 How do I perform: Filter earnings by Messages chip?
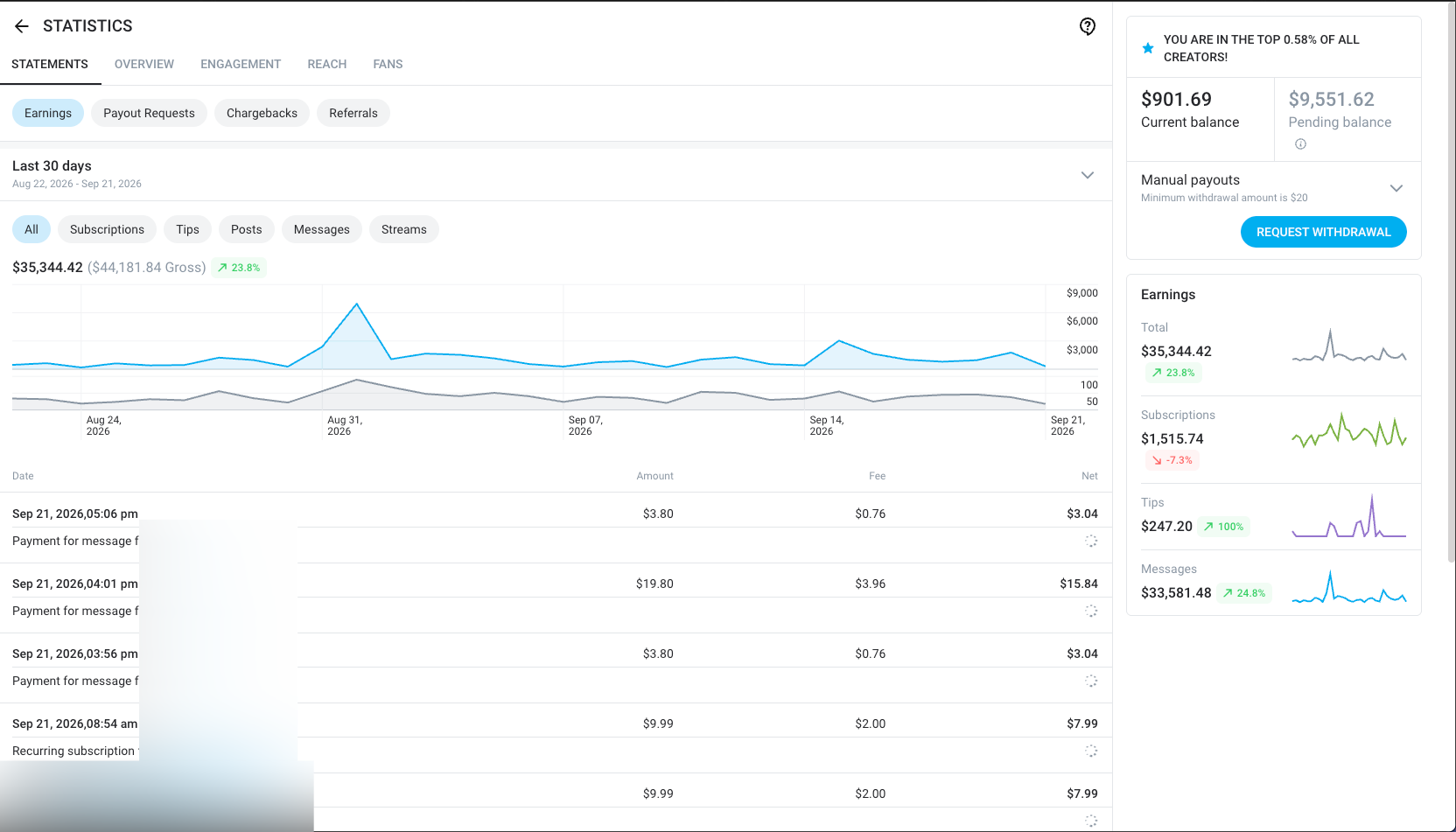322,229
